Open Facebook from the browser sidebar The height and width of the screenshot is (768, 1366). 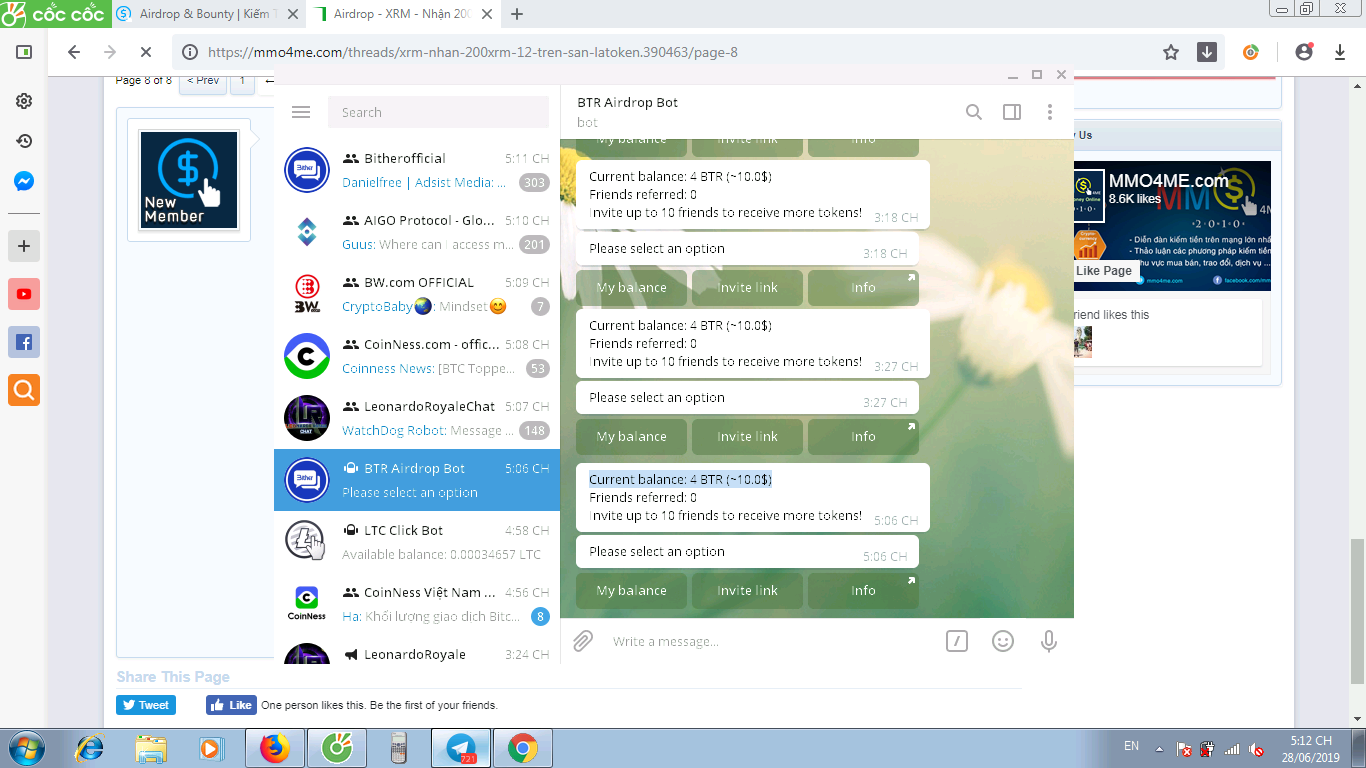(x=24, y=342)
